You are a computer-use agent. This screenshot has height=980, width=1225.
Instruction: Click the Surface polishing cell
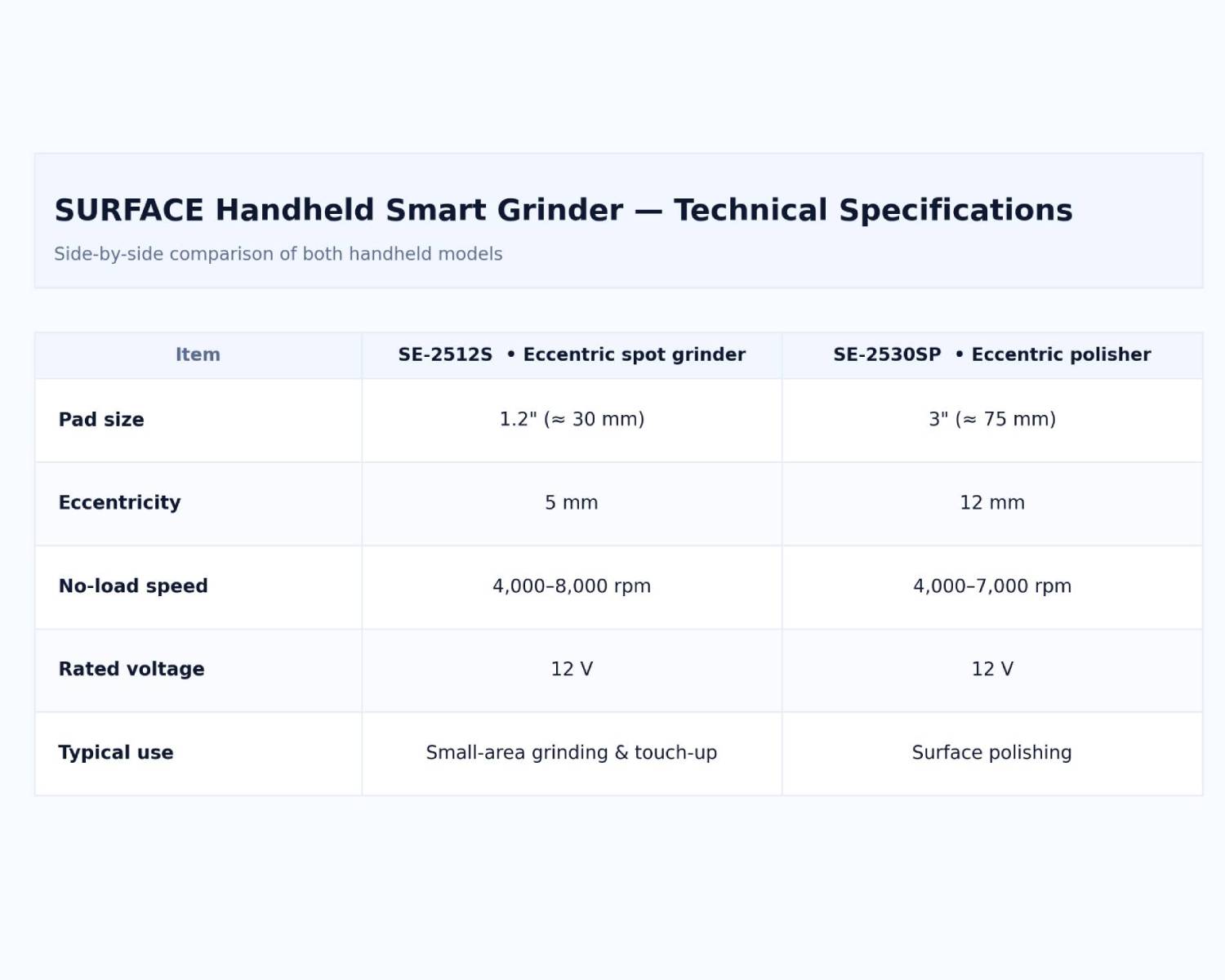991,753
